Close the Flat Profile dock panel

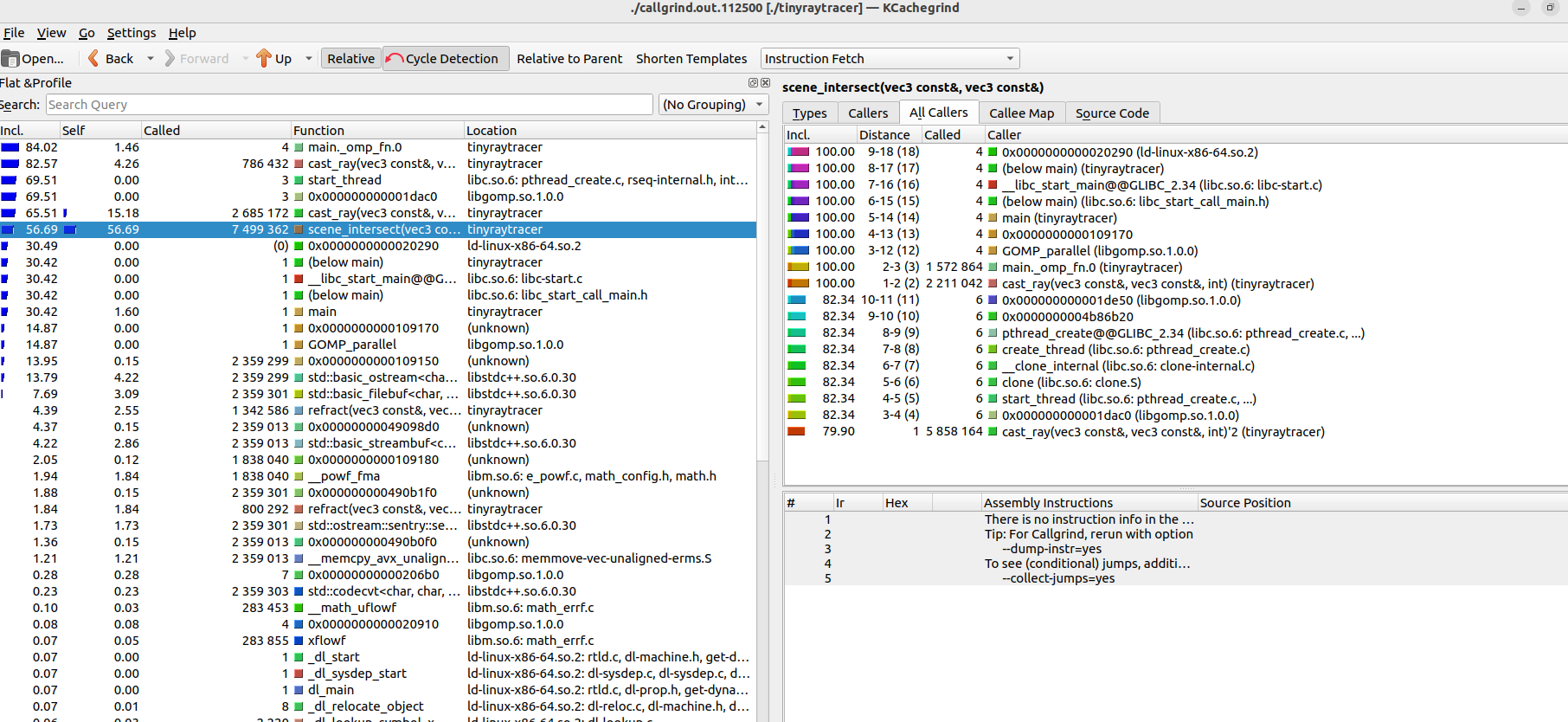765,83
